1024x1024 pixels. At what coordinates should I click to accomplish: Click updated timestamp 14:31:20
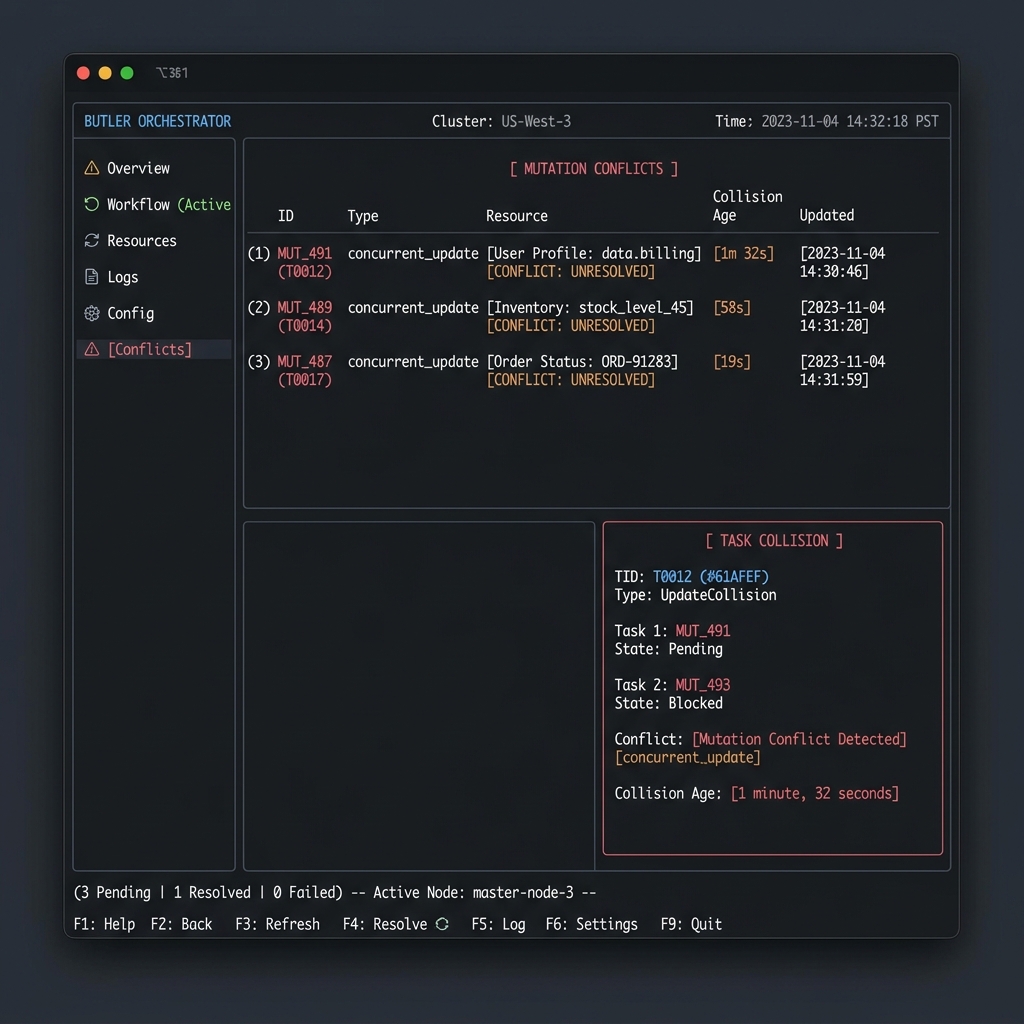tap(835, 326)
